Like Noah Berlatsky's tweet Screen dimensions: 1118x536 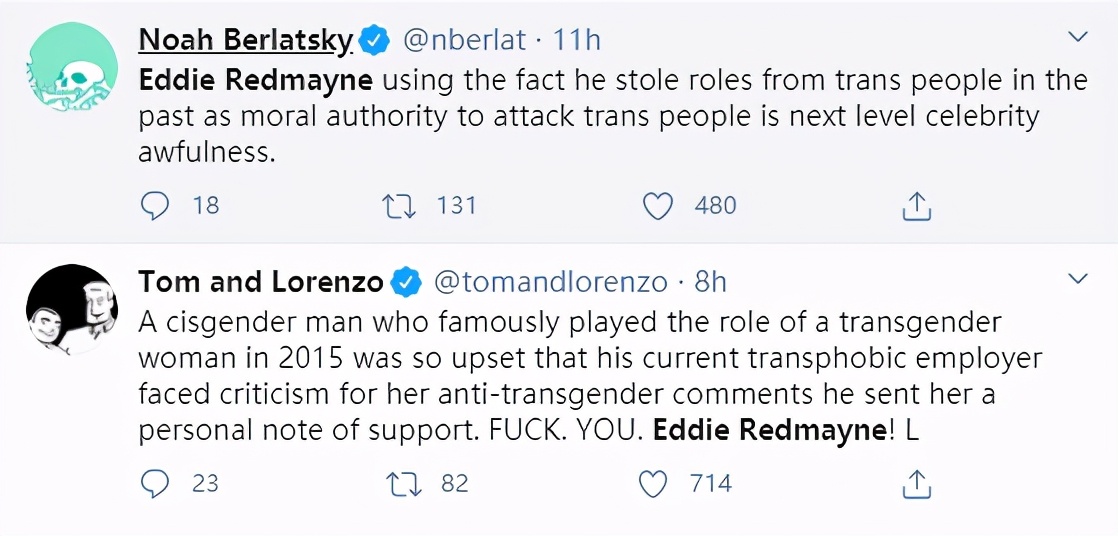658,206
